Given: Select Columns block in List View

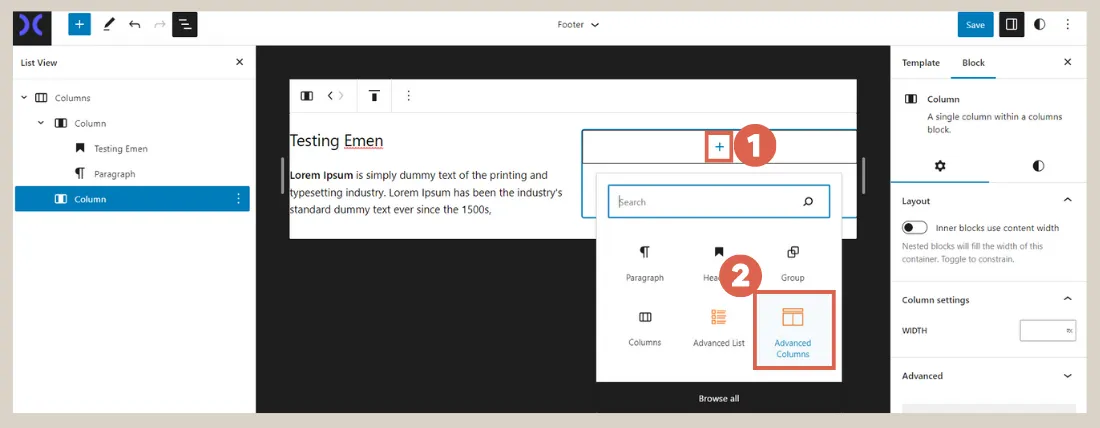Looking at the screenshot, I should 72,98.
